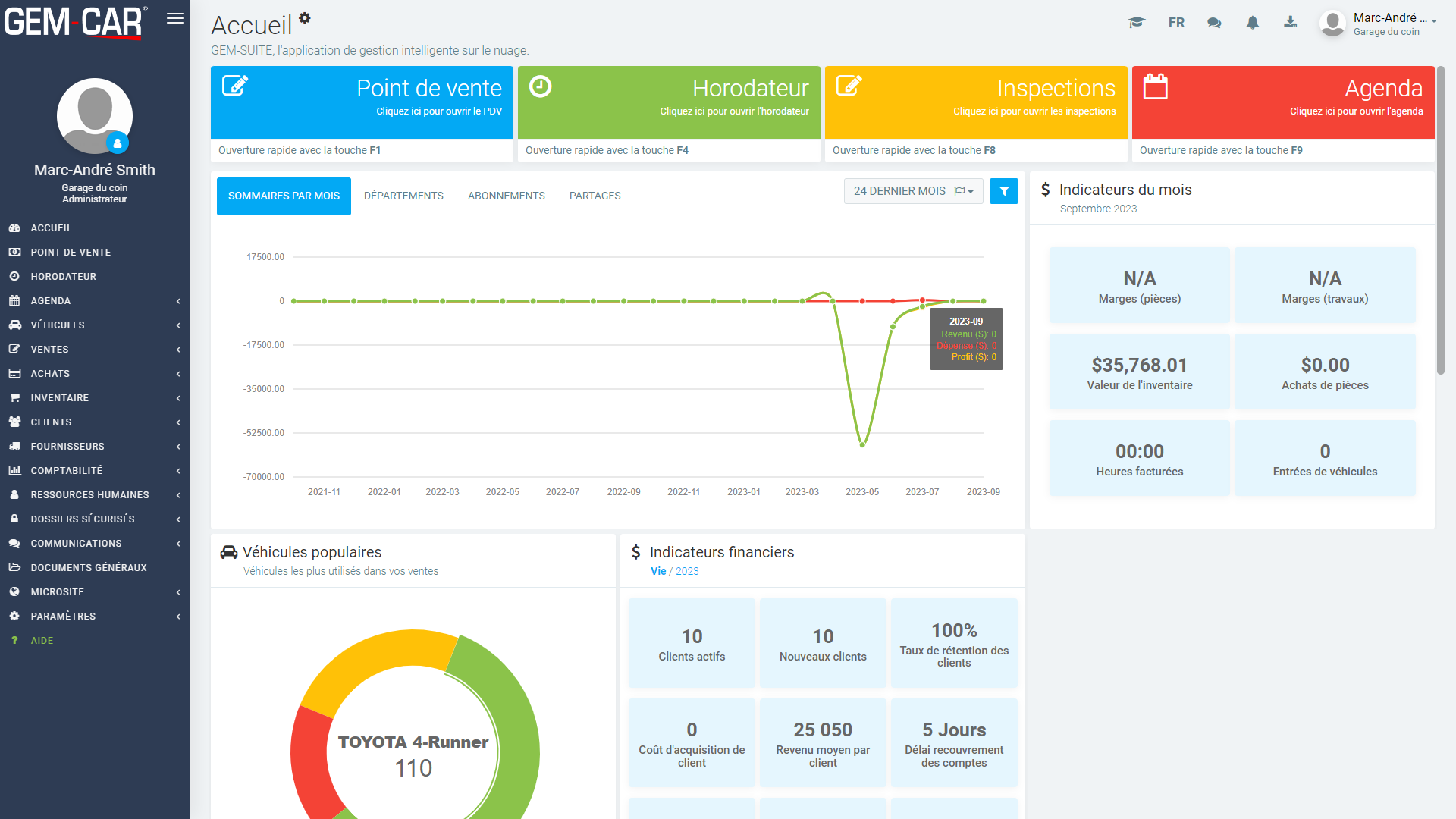The width and height of the screenshot is (1456, 819).
Task: Click the 2023-05 lowest profit point
Action: [x=862, y=444]
